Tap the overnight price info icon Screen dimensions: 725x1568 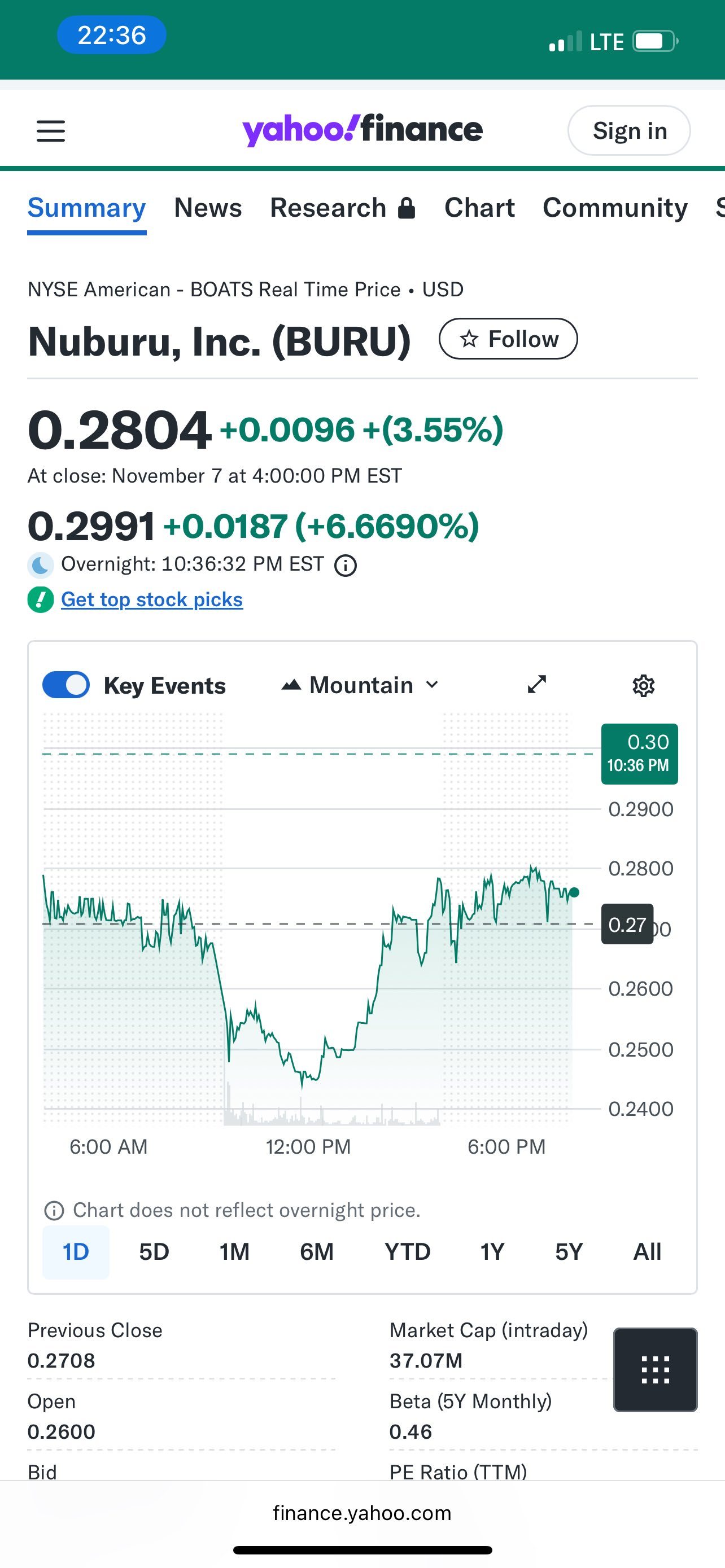346,566
